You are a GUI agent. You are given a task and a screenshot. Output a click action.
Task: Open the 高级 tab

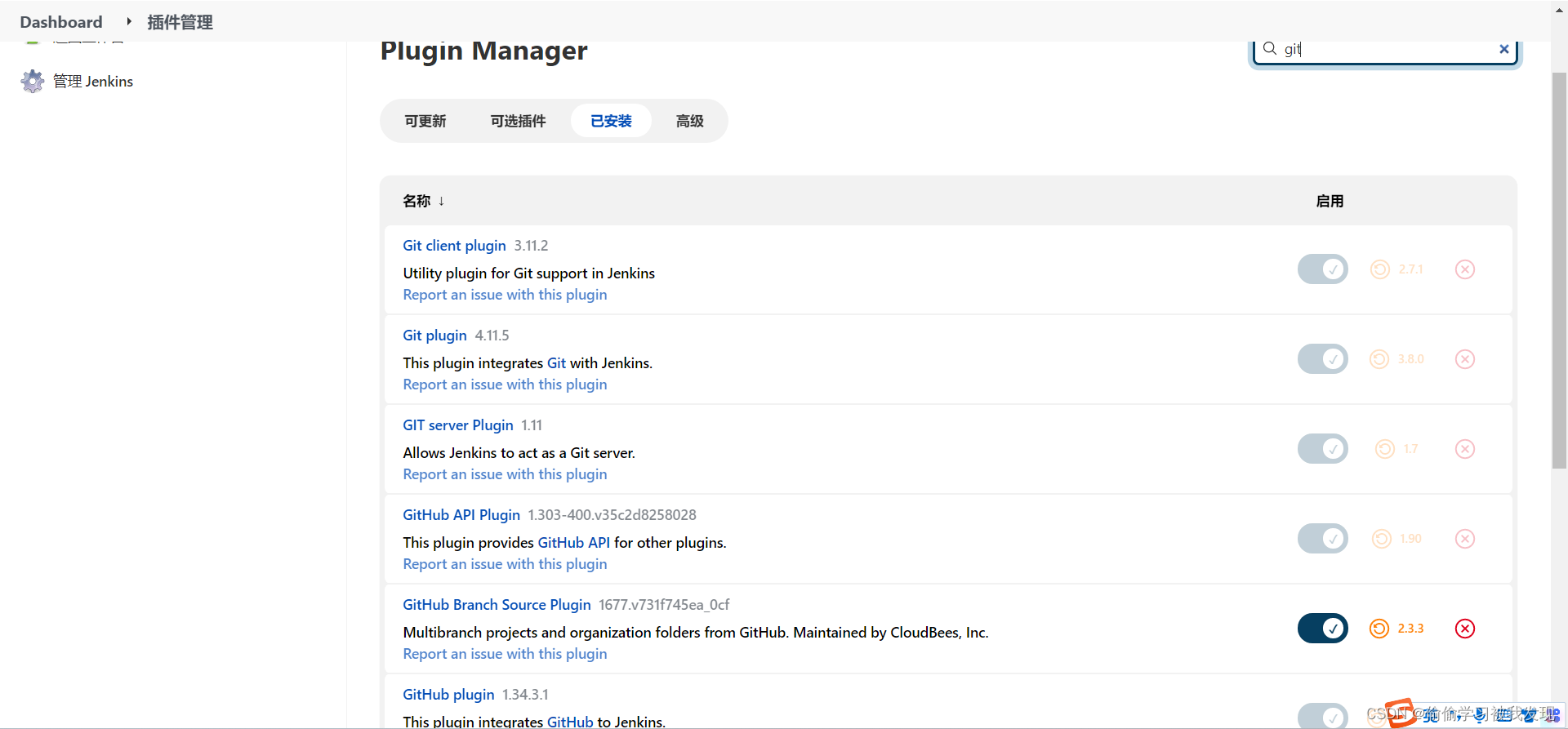[689, 121]
